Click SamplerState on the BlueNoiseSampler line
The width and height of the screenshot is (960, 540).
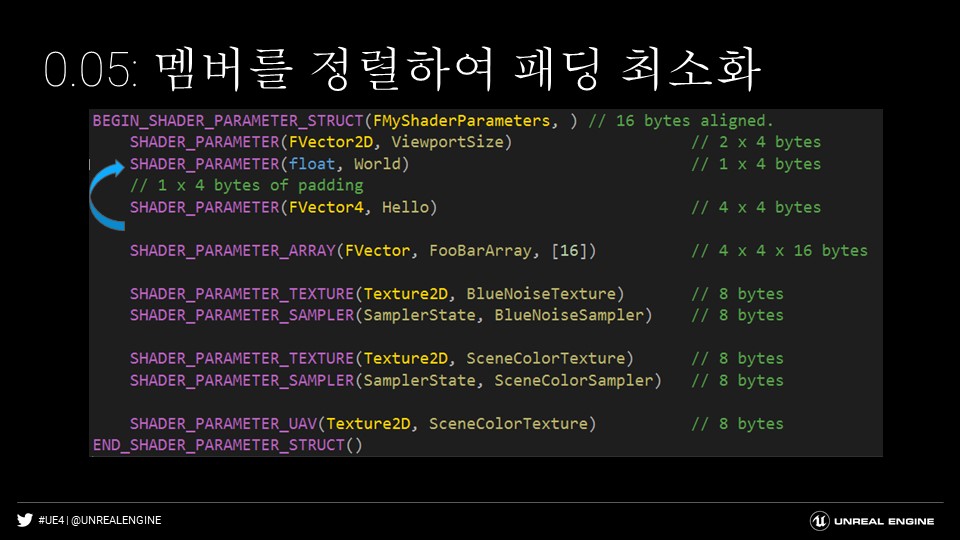(419, 315)
